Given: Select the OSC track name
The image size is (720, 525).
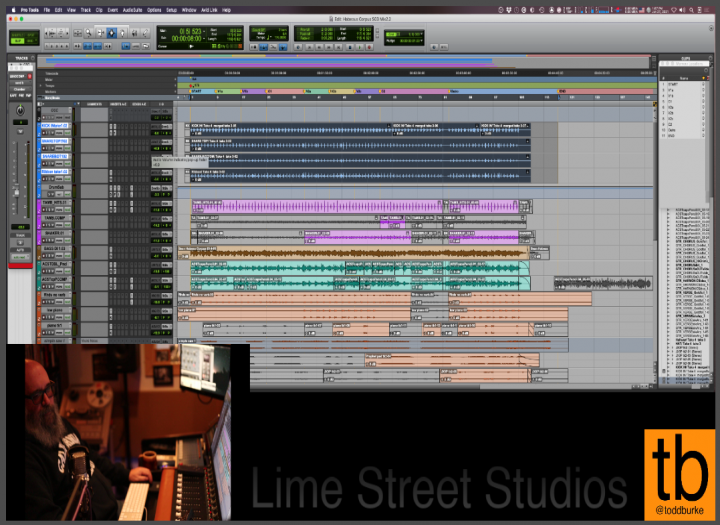Looking at the screenshot, I should coord(55,111).
